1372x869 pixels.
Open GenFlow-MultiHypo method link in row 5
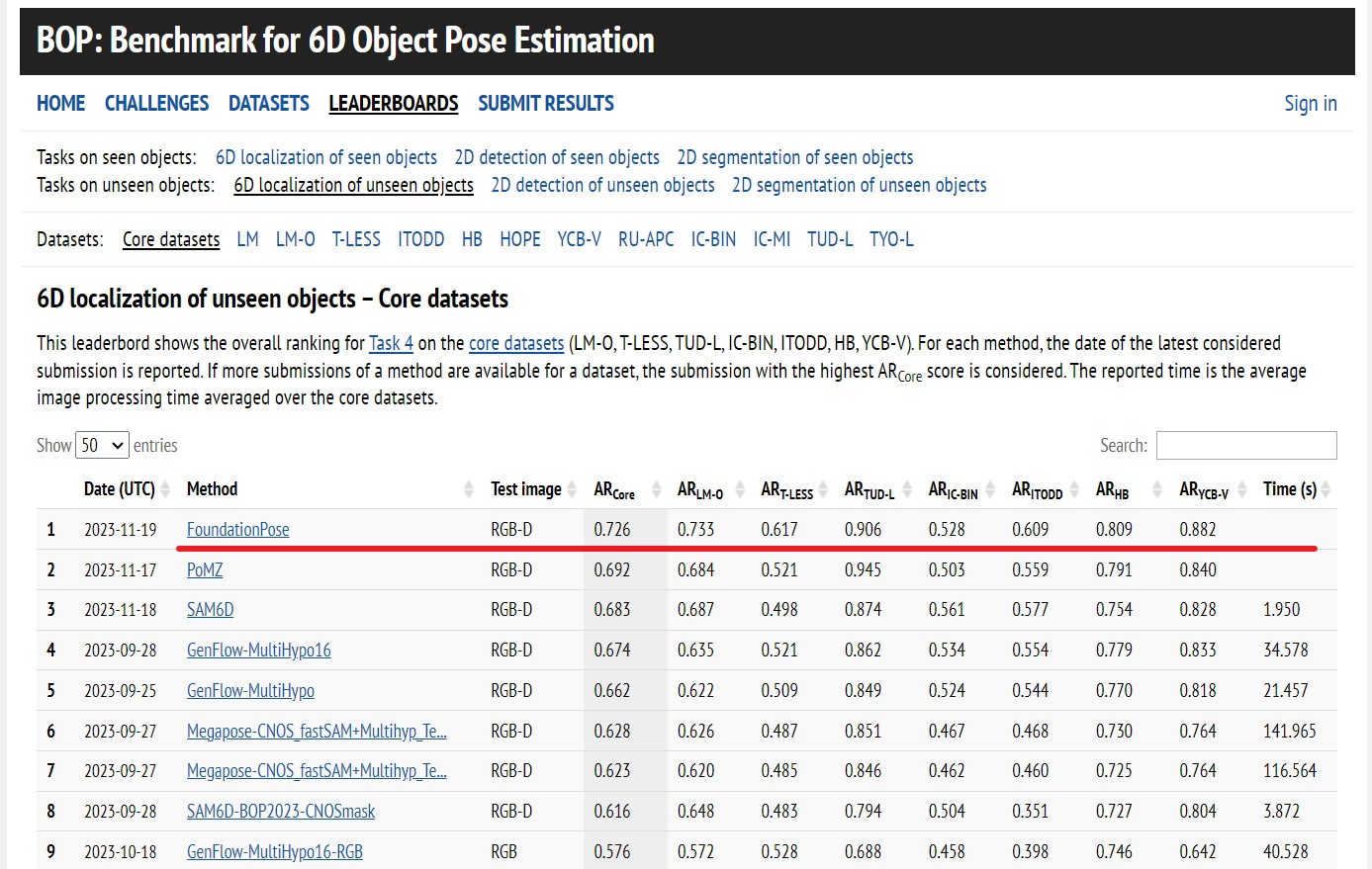coord(250,690)
